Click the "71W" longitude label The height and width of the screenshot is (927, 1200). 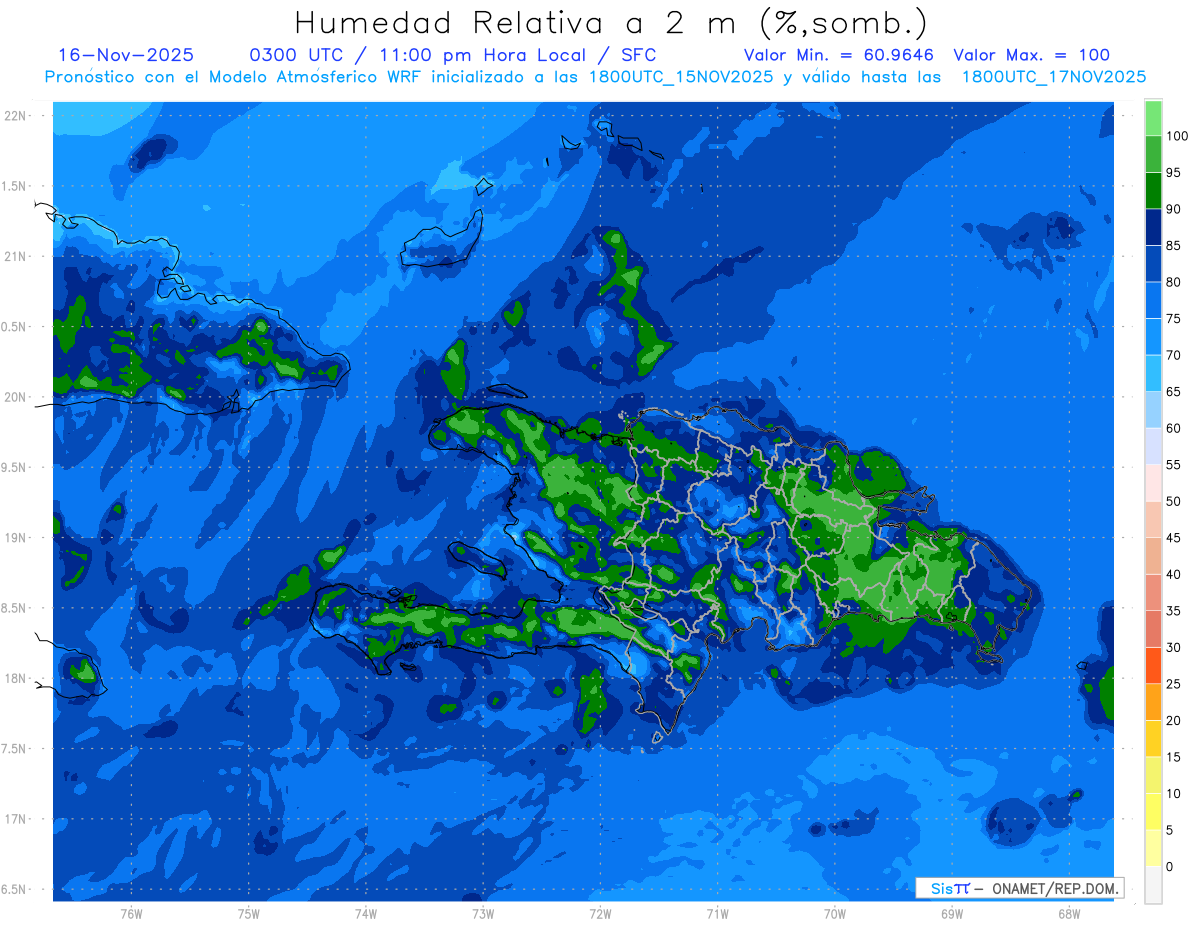717,914
